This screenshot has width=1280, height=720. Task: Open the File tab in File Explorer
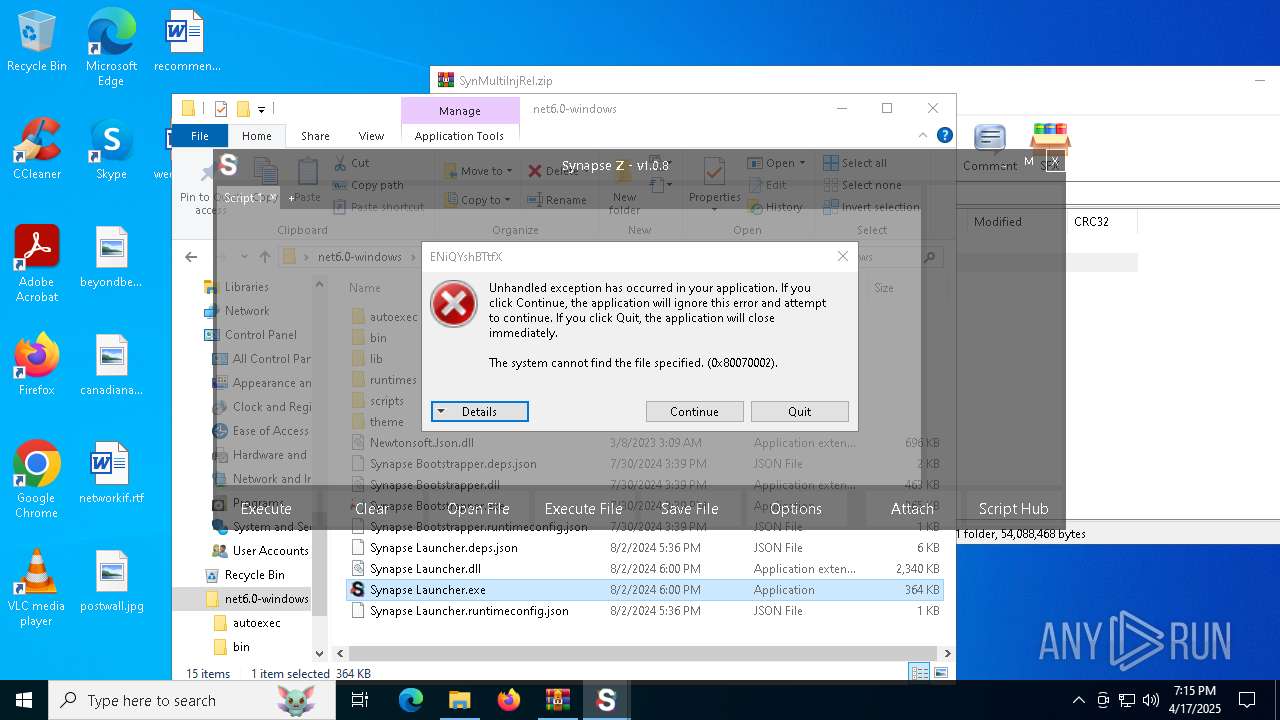click(200, 136)
